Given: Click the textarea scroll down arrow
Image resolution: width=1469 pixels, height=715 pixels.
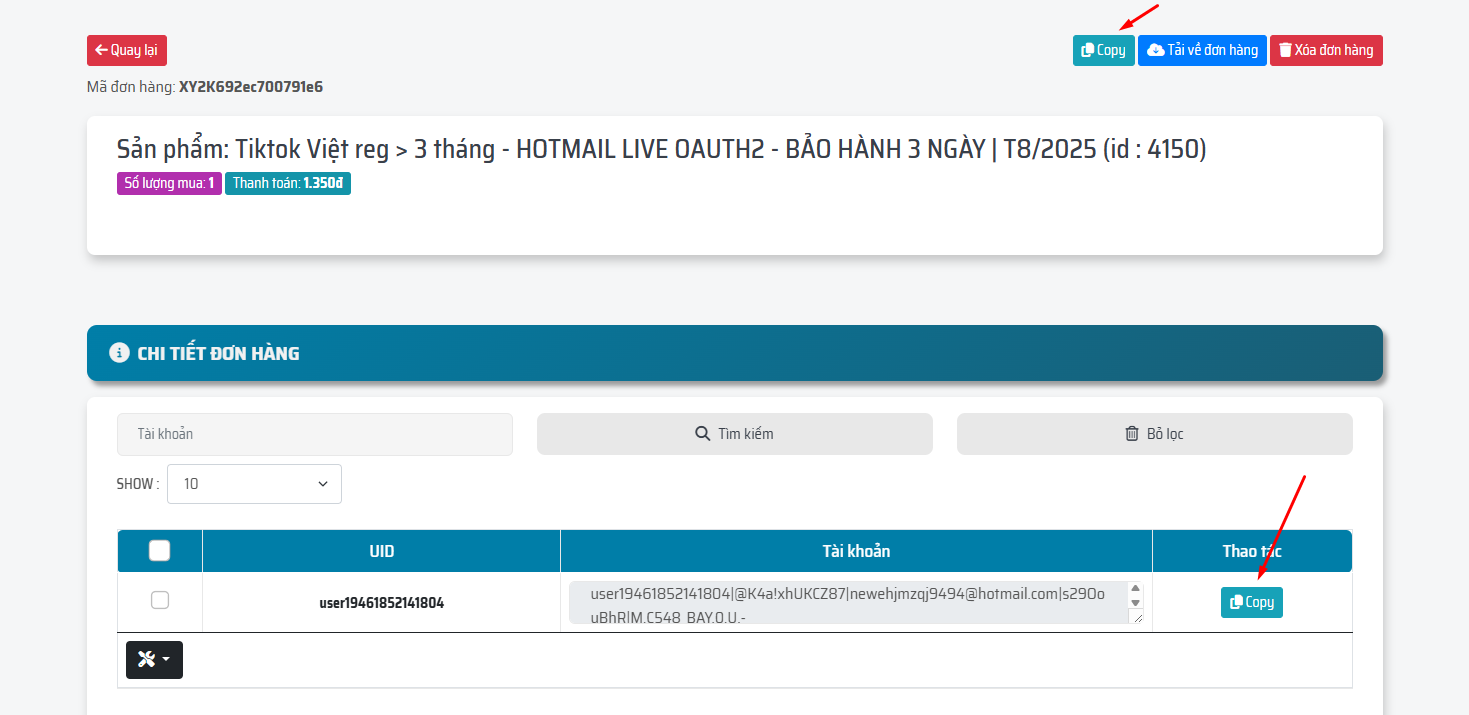Looking at the screenshot, I should click(1135, 603).
